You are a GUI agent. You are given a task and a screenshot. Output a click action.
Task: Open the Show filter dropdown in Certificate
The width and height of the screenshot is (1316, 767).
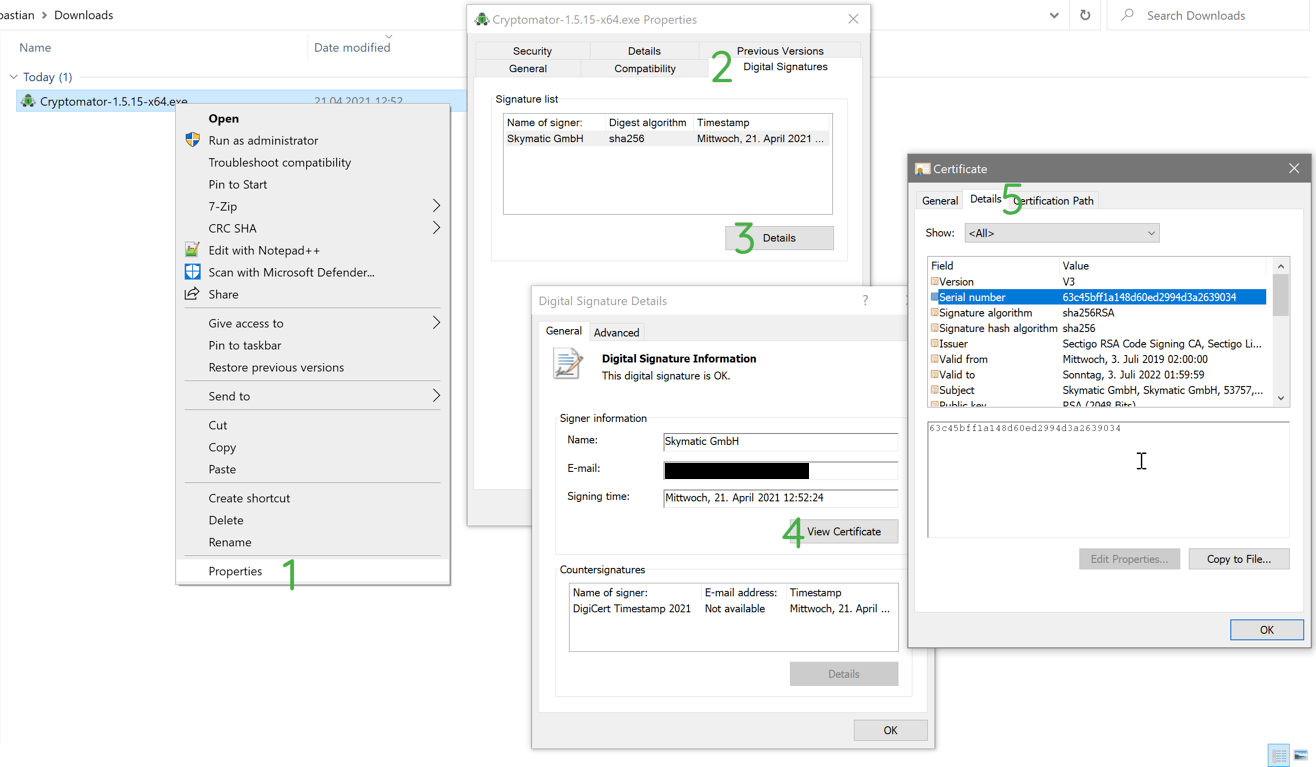coord(1151,233)
